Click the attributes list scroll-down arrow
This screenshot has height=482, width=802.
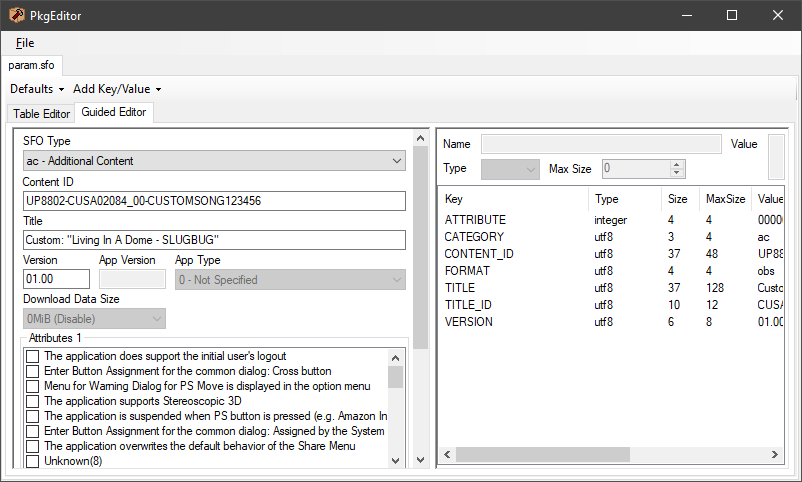click(x=395, y=461)
